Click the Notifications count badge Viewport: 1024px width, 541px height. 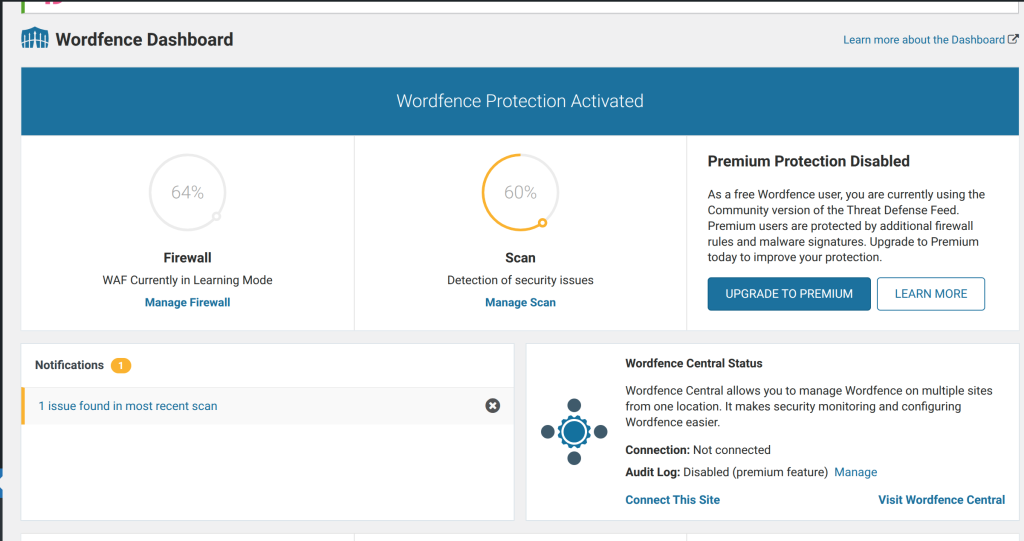pyautogui.click(x=121, y=365)
